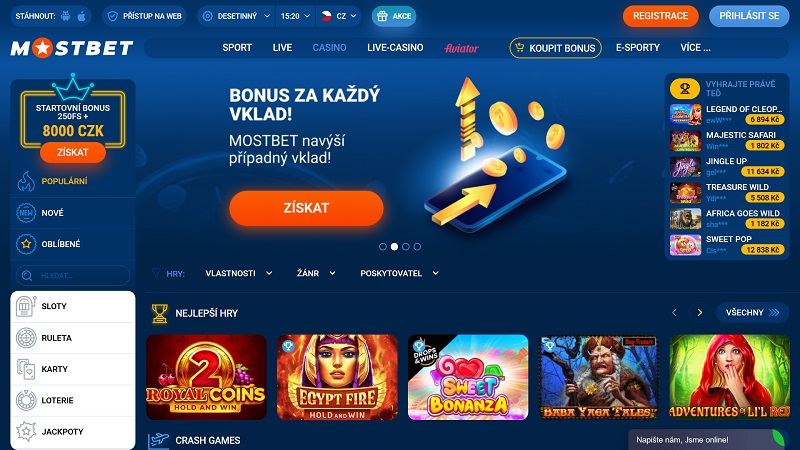
Task: Click the orange Registrace button
Action: pos(661,16)
